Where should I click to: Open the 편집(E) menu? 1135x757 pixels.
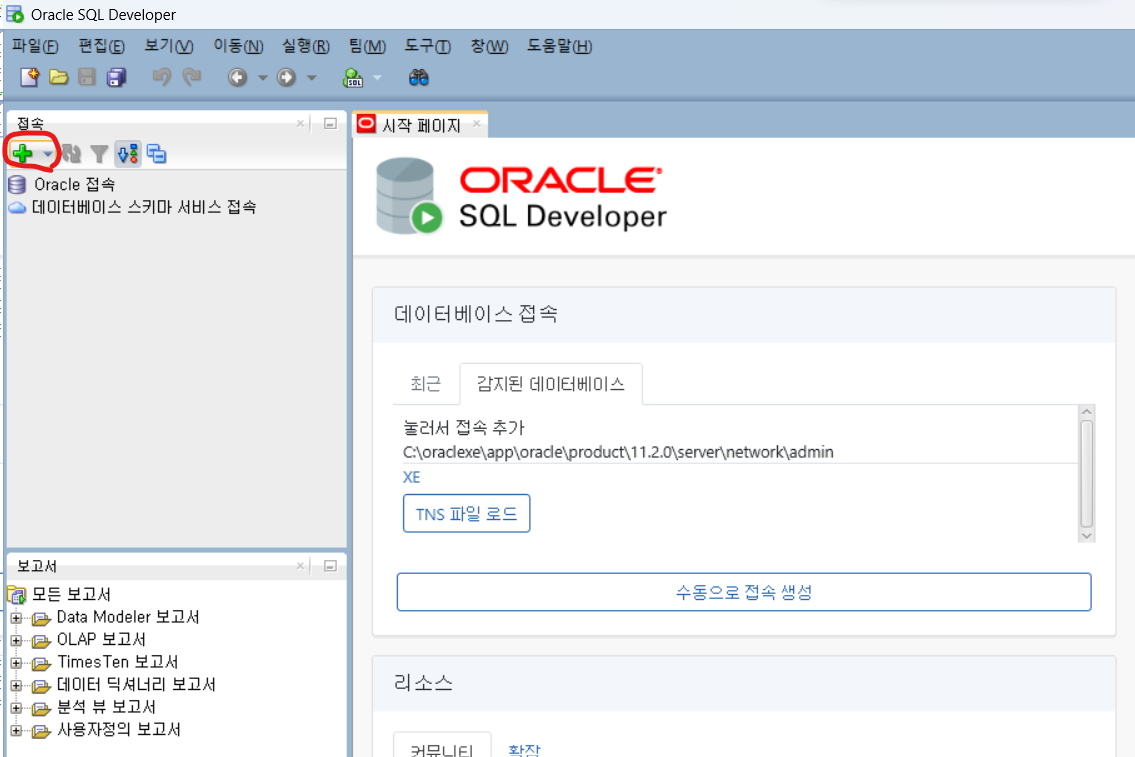[x=101, y=46]
